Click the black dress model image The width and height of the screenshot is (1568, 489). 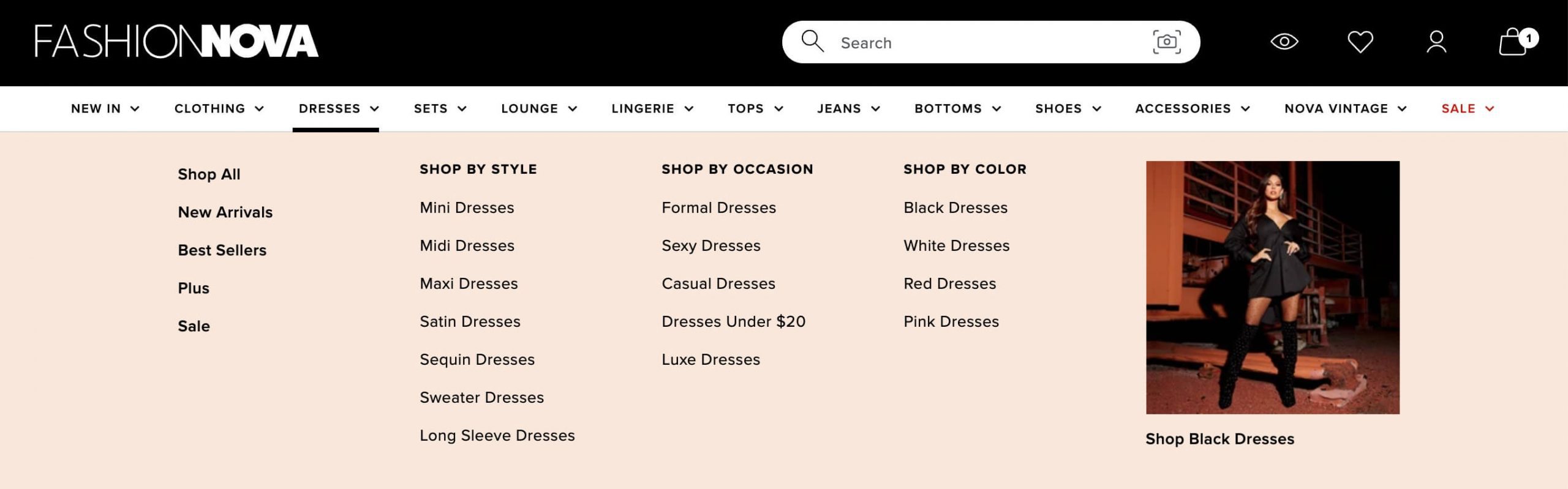coord(1272,288)
